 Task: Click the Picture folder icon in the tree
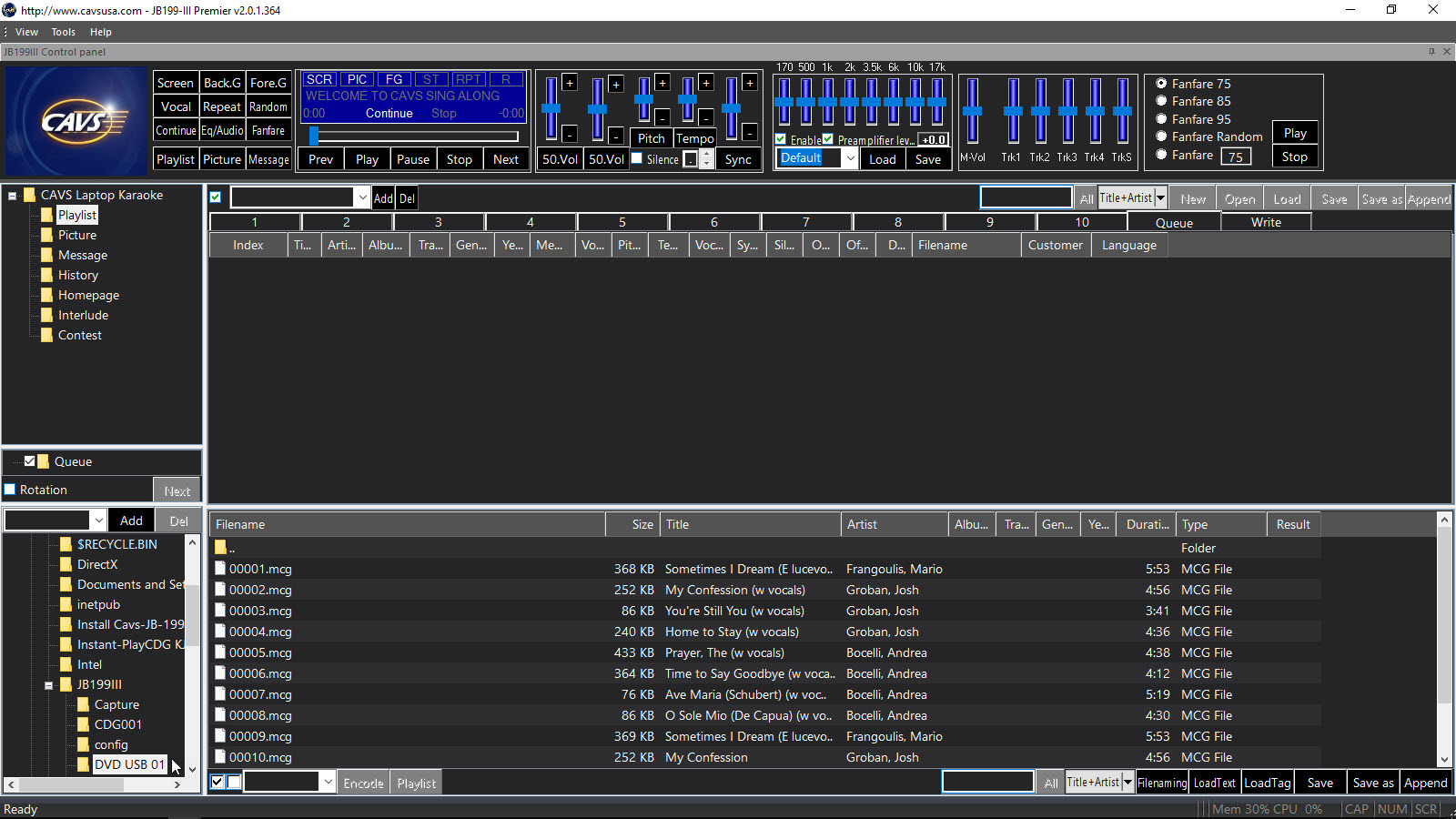pyautogui.click(x=47, y=235)
